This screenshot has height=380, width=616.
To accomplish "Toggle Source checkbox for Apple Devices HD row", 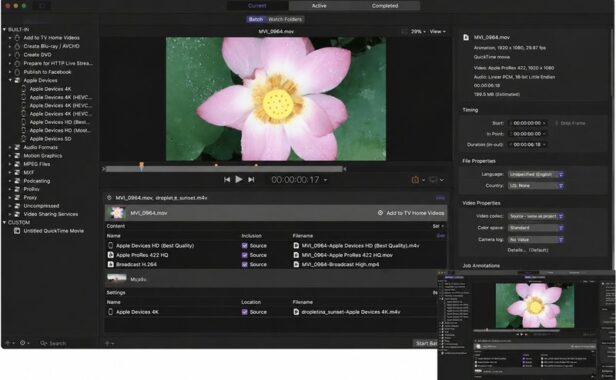I will click(244, 246).
